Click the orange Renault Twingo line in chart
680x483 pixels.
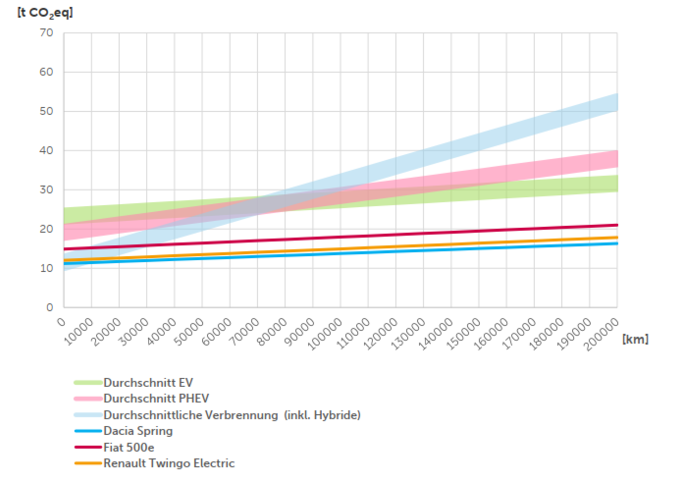pos(340,249)
